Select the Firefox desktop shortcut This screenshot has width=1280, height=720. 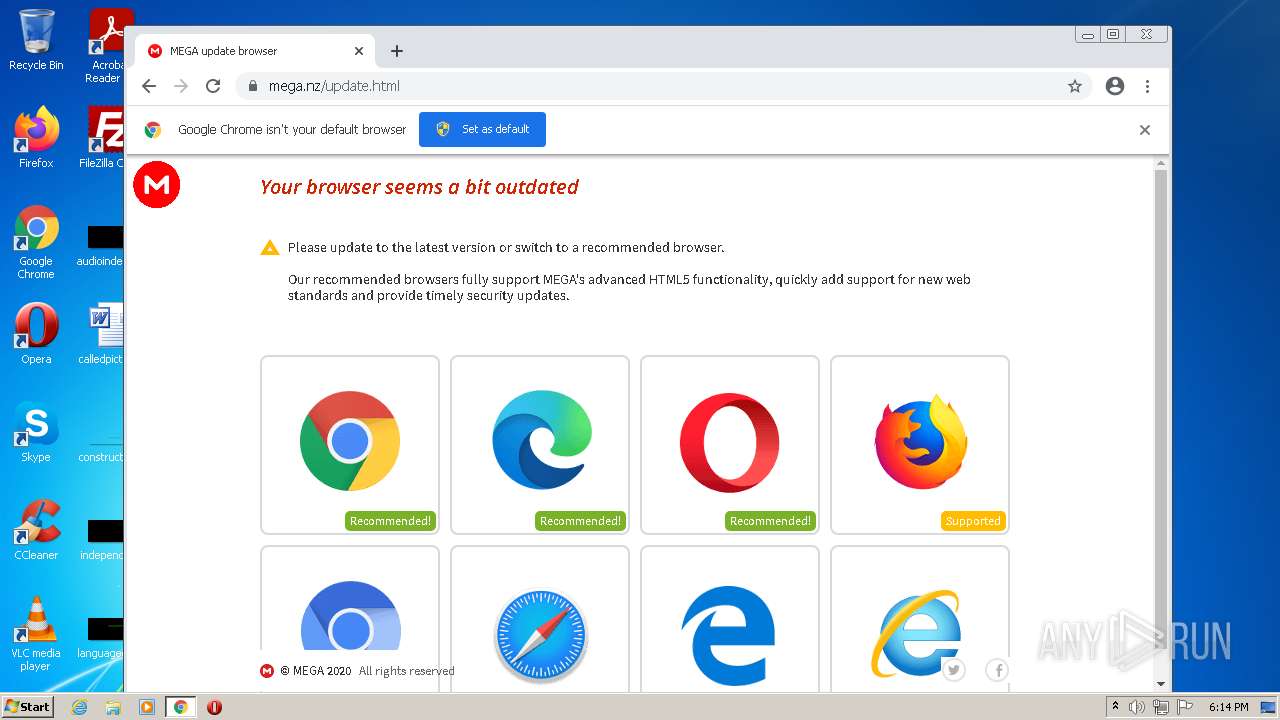point(36,137)
